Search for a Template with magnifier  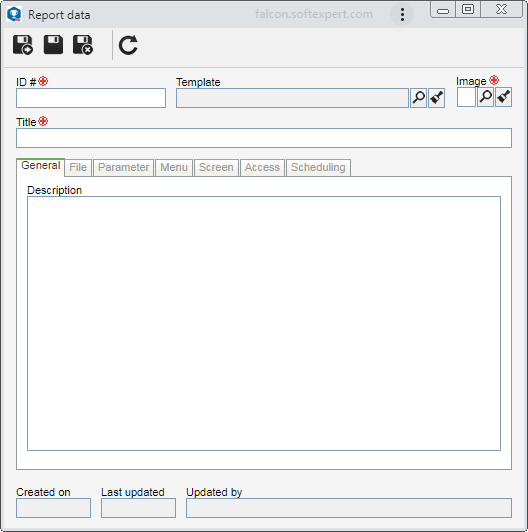coord(418,98)
